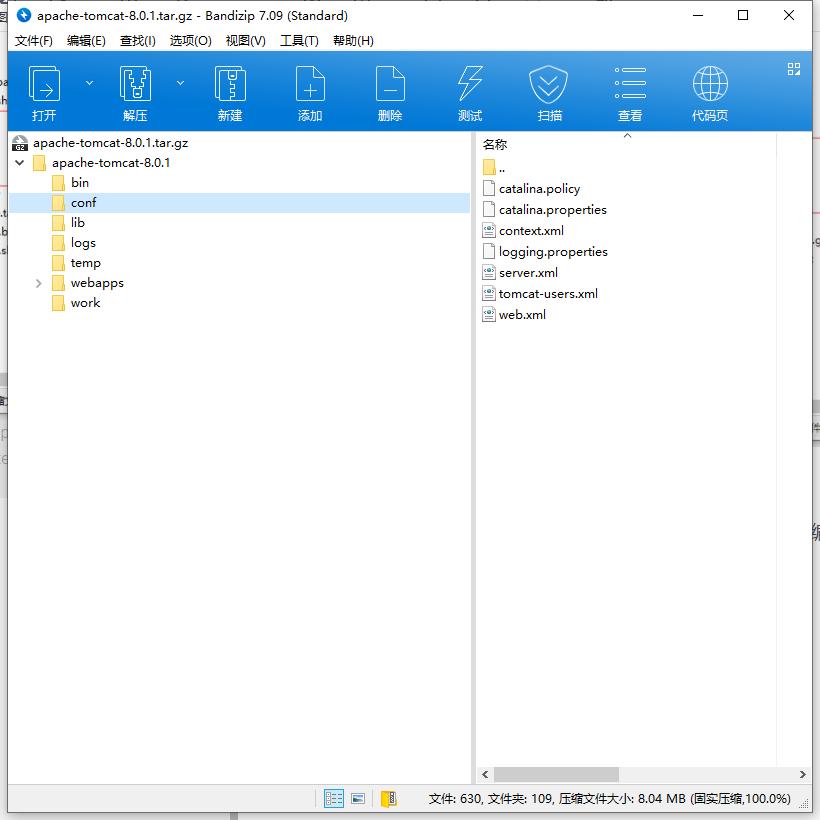Click the Add (添加) file icon
The width and height of the screenshot is (820, 820).
coord(310,84)
